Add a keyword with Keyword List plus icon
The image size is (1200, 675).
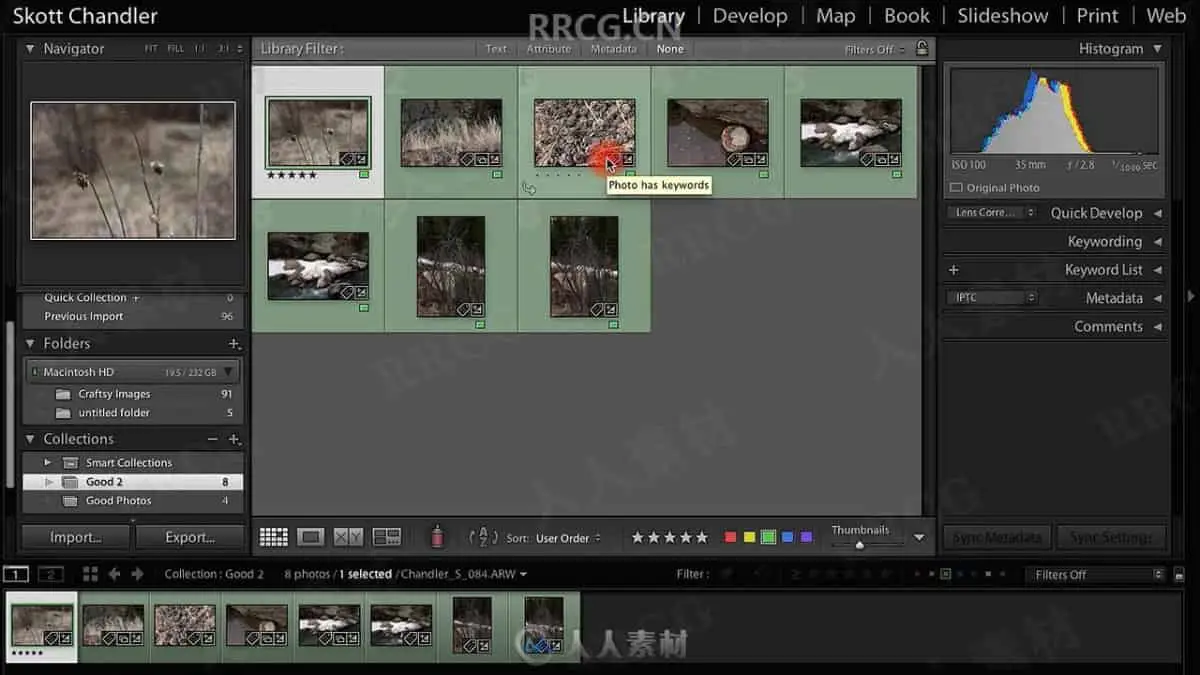[954, 270]
